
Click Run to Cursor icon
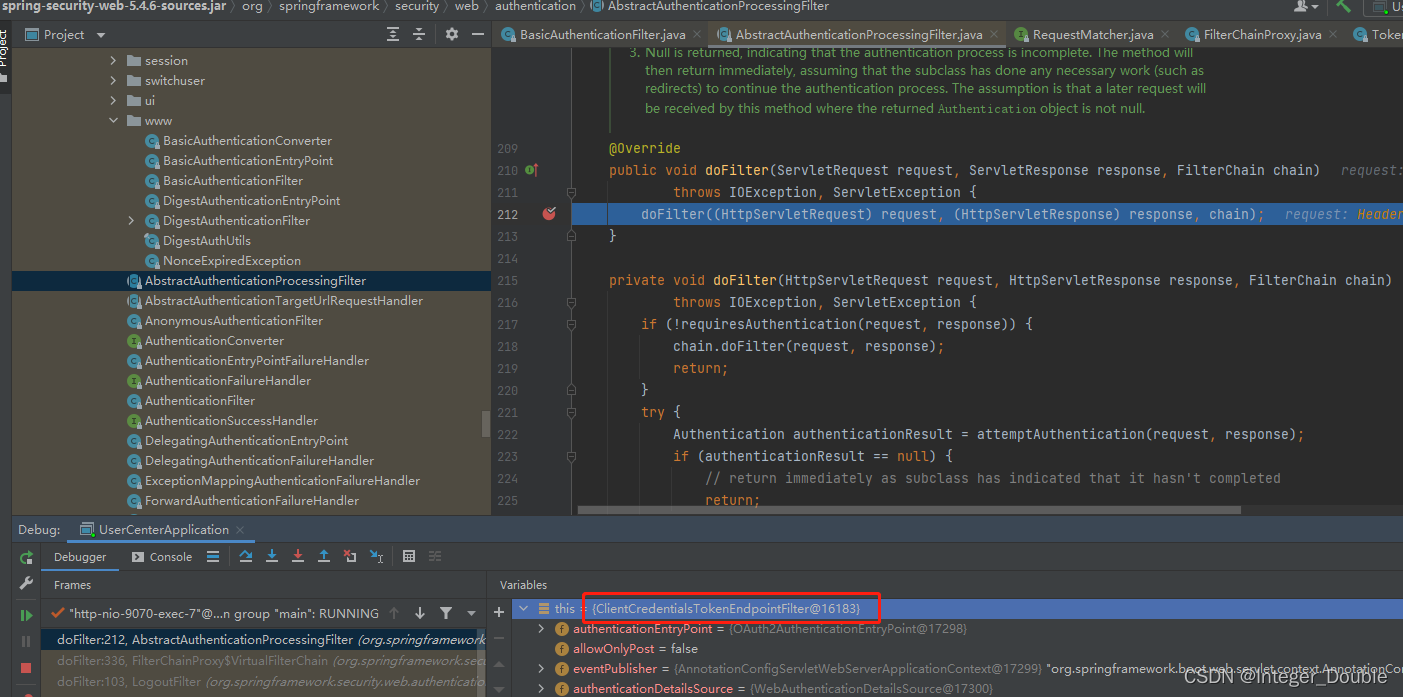(x=376, y=557)
